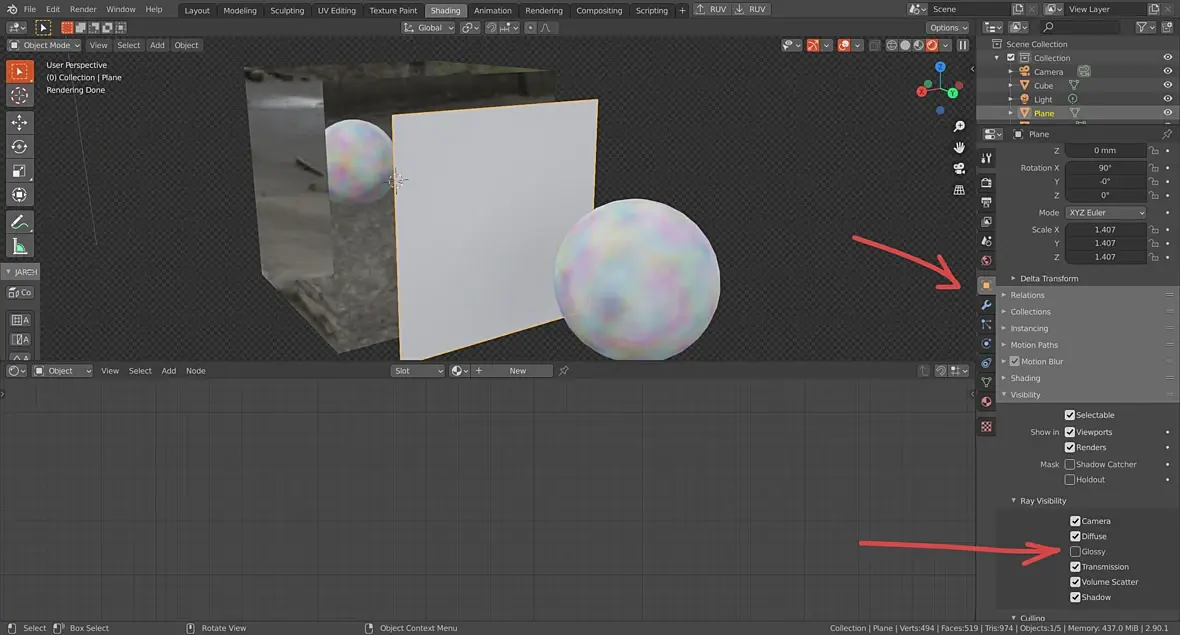The width and height of the screenshot is (1180, 635).
Task: Open the Modifier properties wrench tab
Action: click(986, 305)
